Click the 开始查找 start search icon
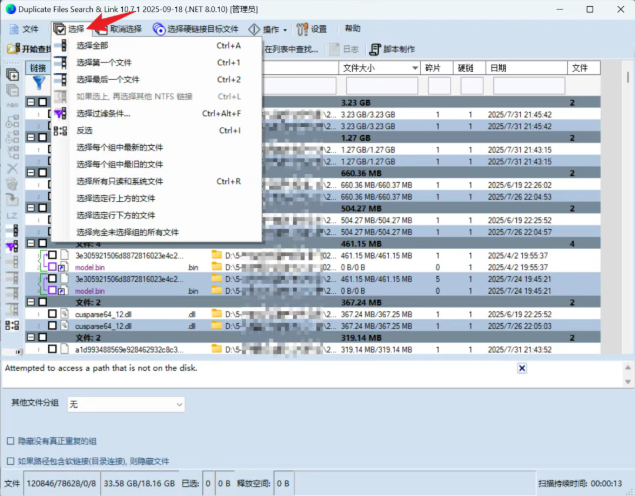The height and width of the screenshot is (496, 635). (x=12, y=49)
